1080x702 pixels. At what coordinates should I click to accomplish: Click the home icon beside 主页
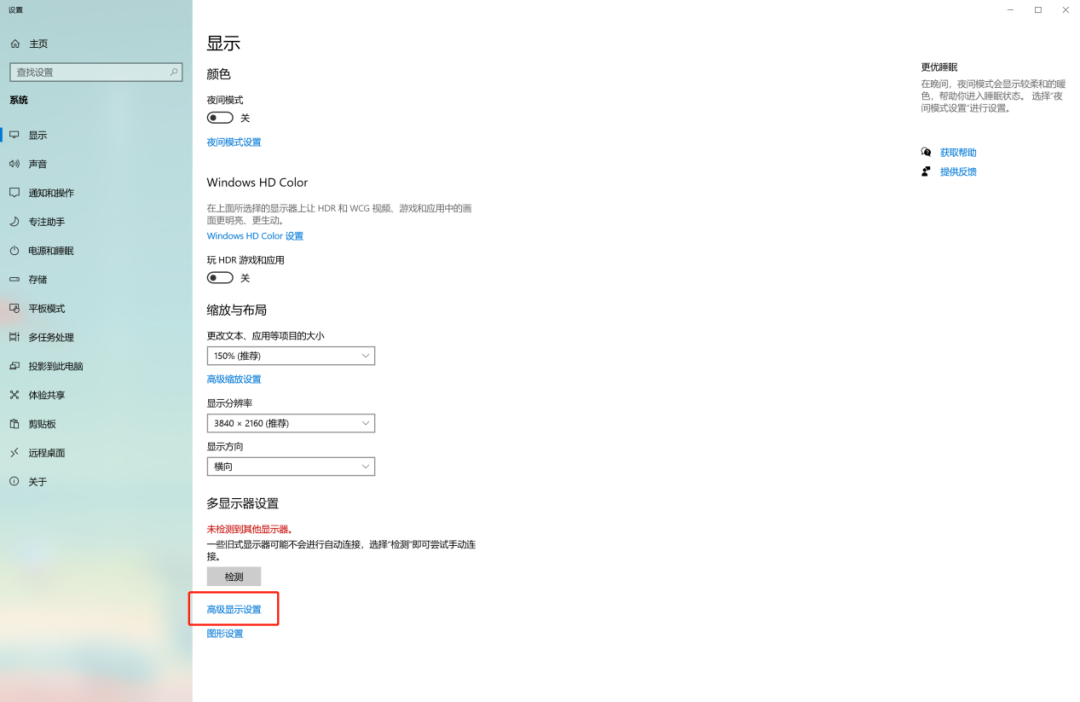coord(15,43)
